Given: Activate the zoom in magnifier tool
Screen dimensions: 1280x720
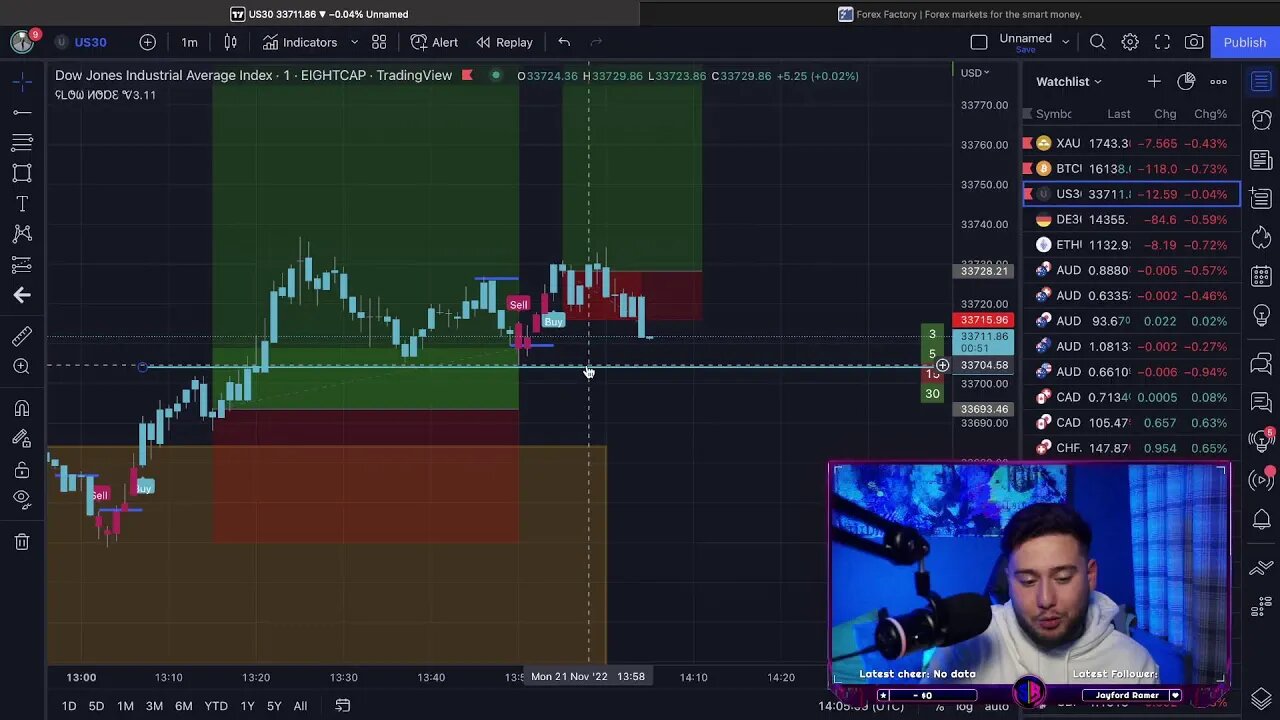Looking at the screenshot, I should tap(22, 366).
